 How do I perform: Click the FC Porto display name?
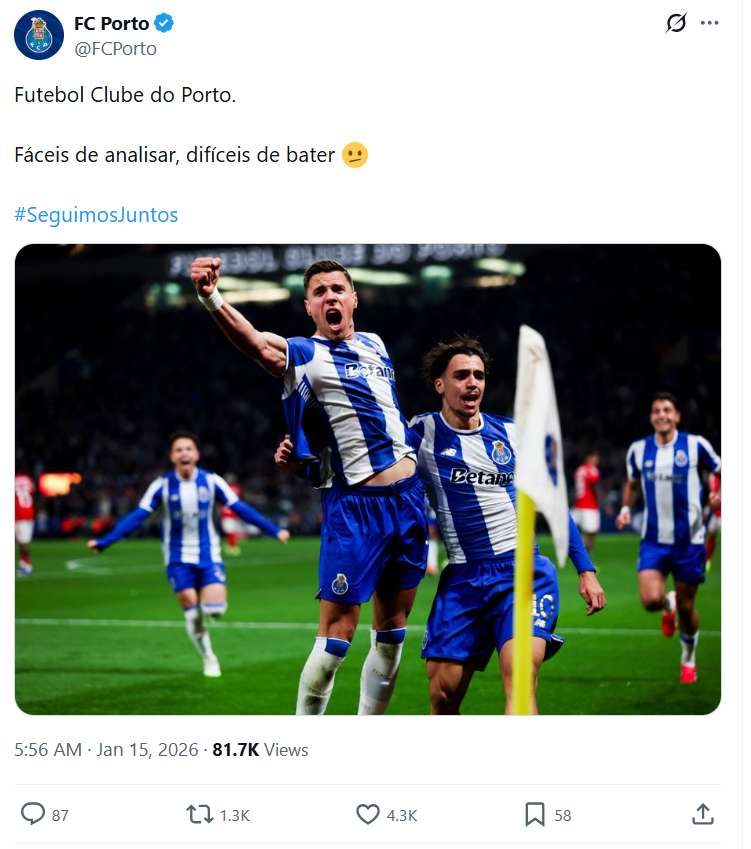coord(111,24)
